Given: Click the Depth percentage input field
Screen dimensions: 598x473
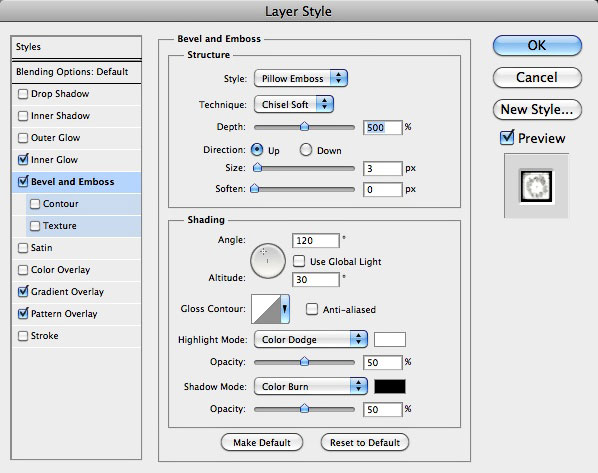Looking at the screenshot, I should tap(383, 127).
